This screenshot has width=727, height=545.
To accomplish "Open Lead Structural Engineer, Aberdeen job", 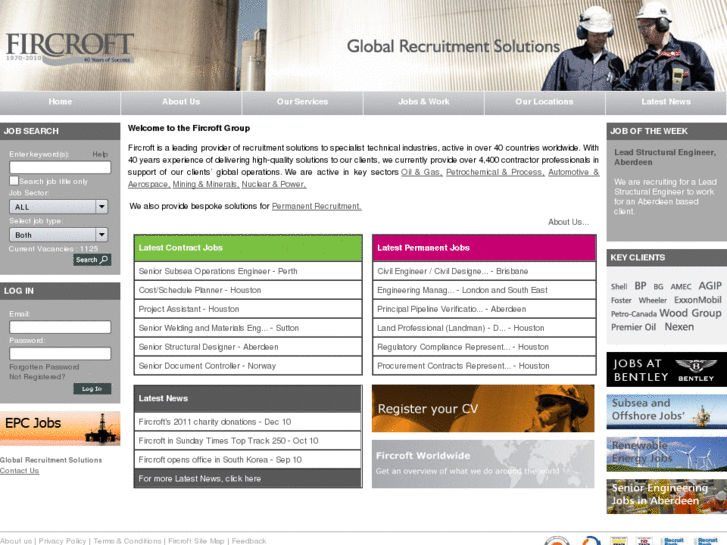I will click(x=665, y=157).
